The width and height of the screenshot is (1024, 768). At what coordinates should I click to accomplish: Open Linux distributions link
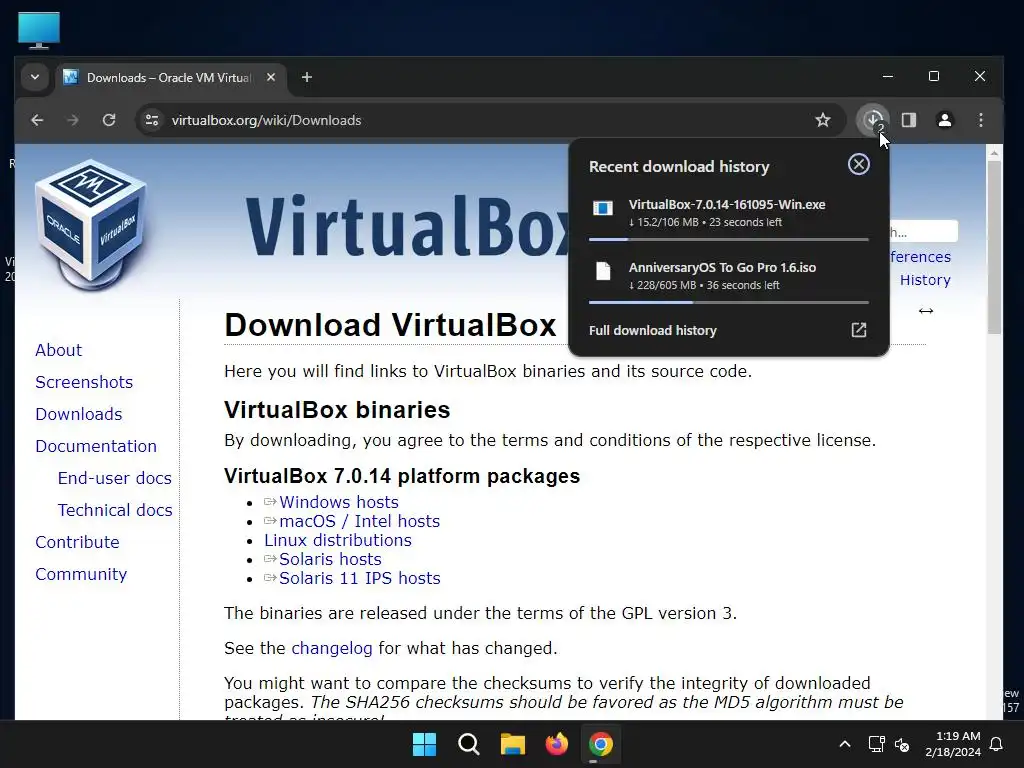coord(338,540)
